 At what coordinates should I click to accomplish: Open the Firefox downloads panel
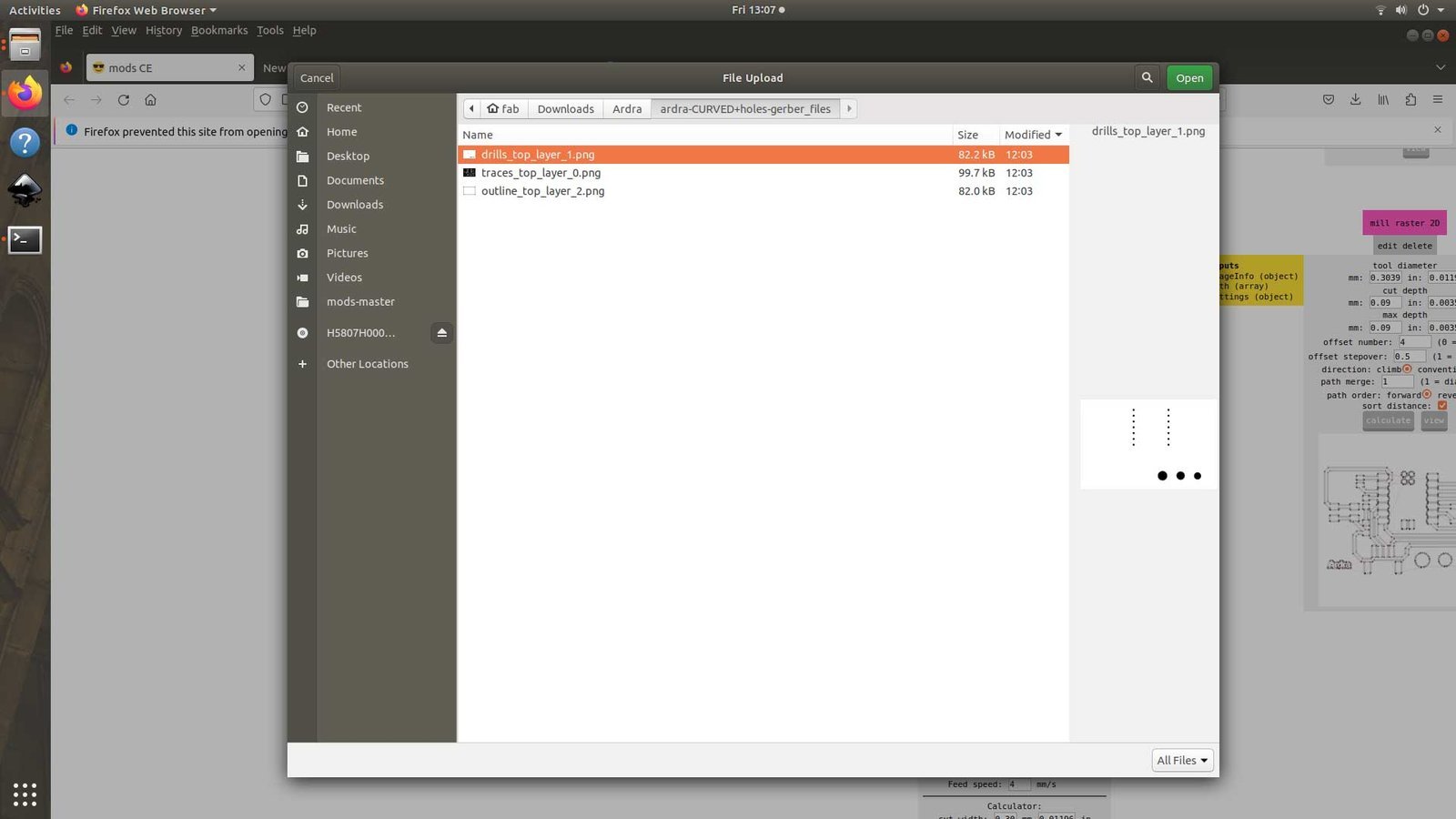(x=1356, y=100)
